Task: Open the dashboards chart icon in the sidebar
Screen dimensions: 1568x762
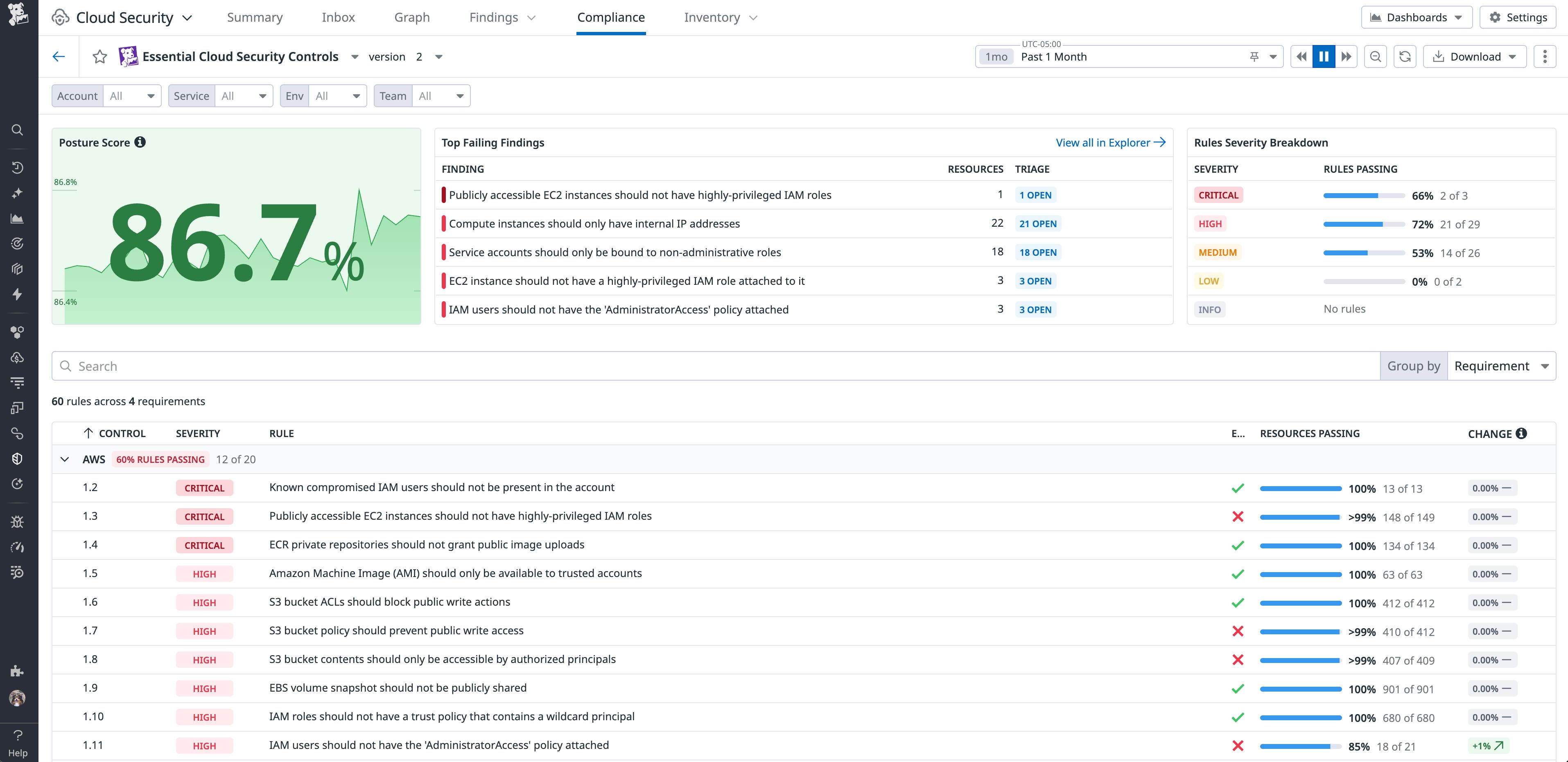Action: click(x=18, y=219)
